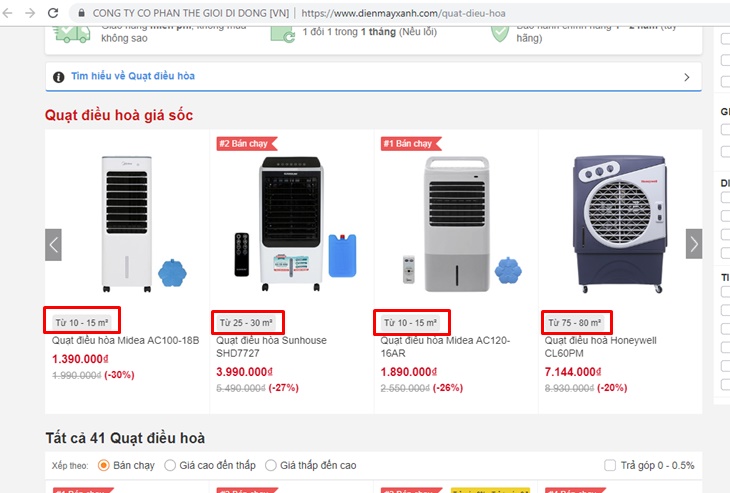Enable Trả góp 0 - 0.5% checkbox
730x493 pixels.
click(610, 465)
